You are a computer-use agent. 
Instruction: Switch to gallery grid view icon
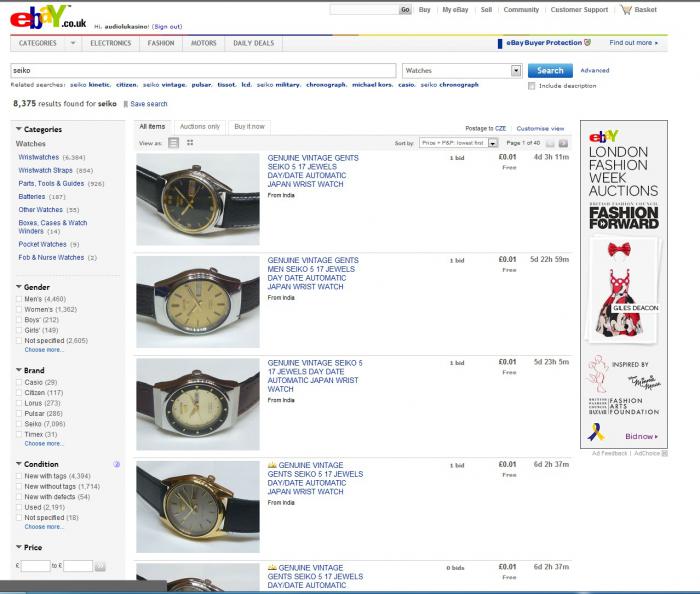pos(190,143)
